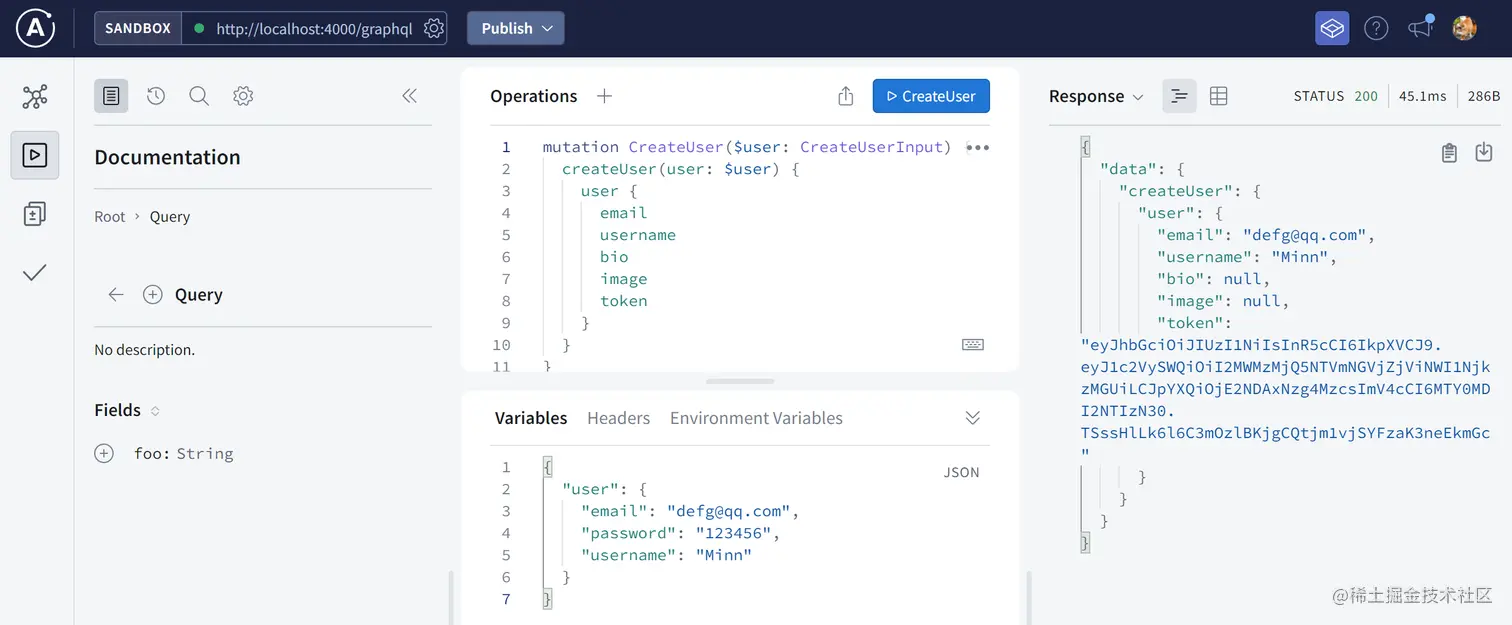Run the CreateUser operation
Screen dimensions: 1512x625
(931, 96)
